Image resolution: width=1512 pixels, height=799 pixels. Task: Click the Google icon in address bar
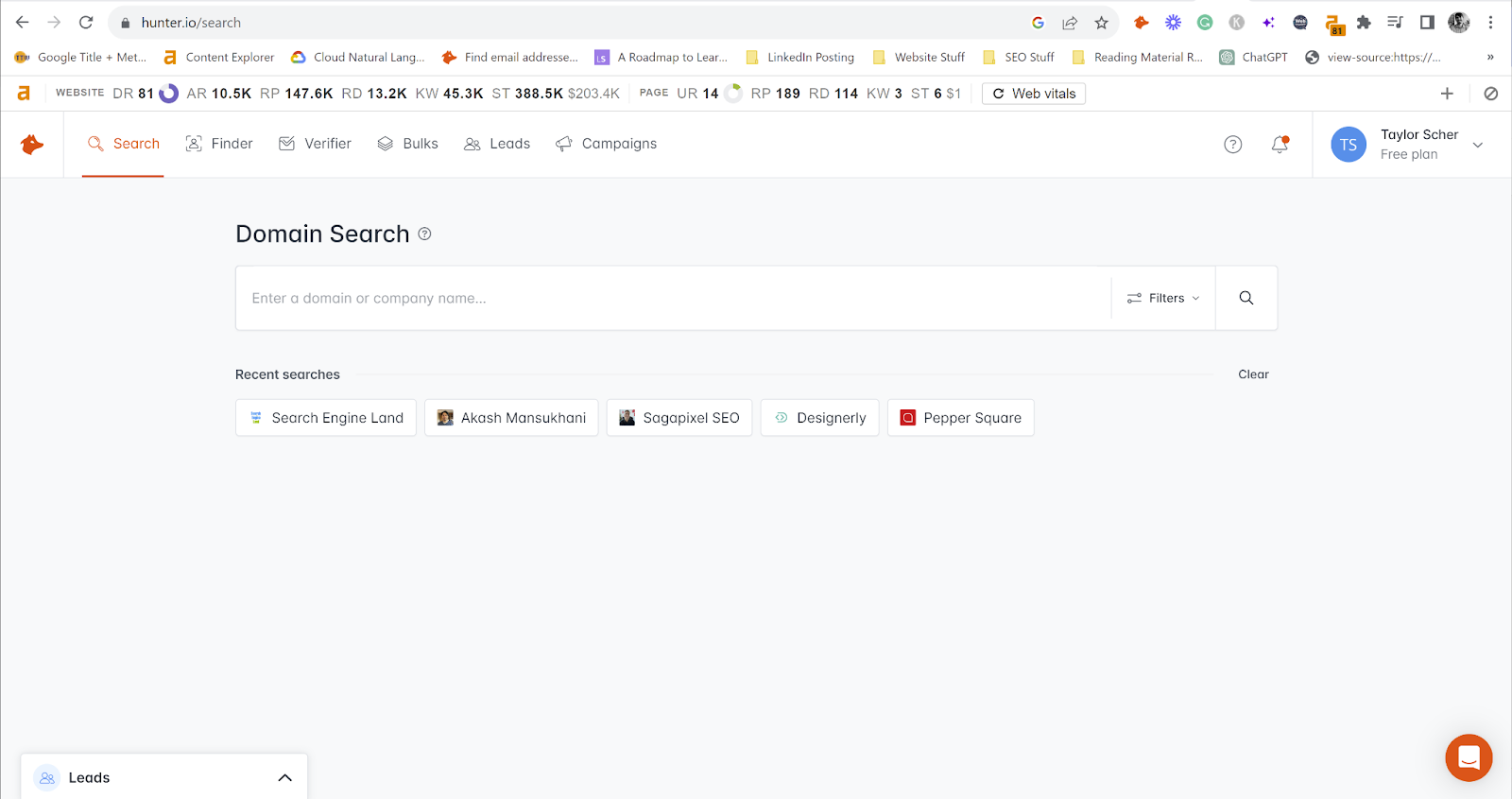click(1038, 23)
